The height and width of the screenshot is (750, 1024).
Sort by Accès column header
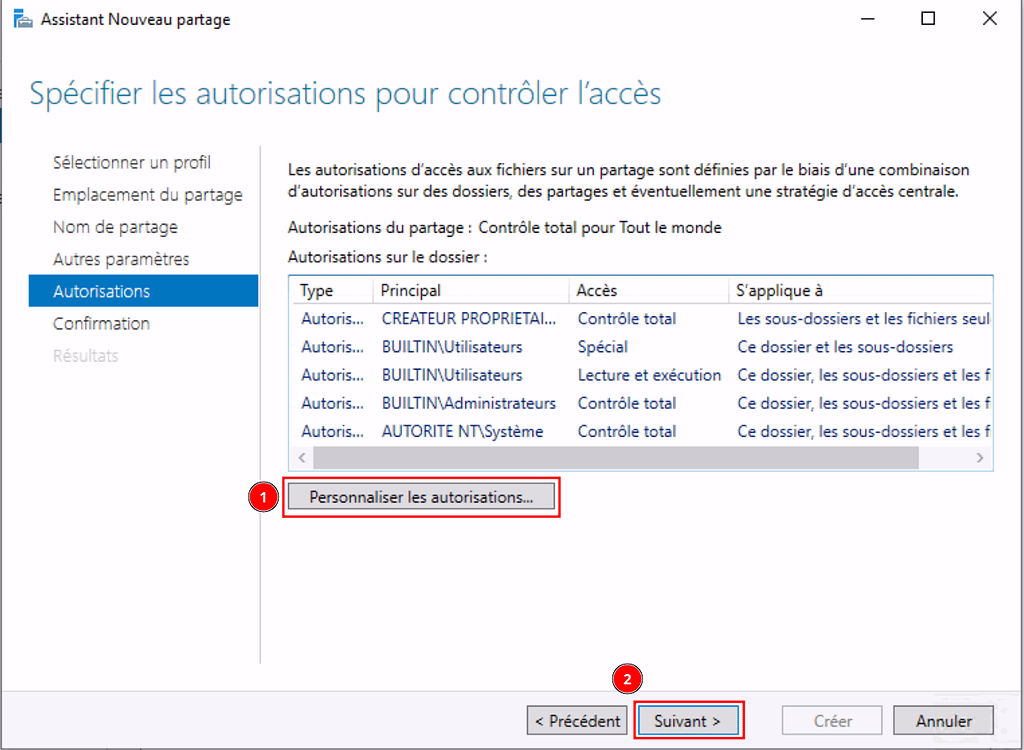tap(597, 290)
